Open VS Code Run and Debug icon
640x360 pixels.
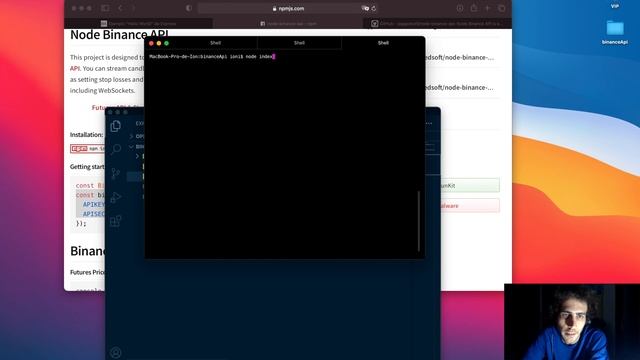(x=116, y=198)
